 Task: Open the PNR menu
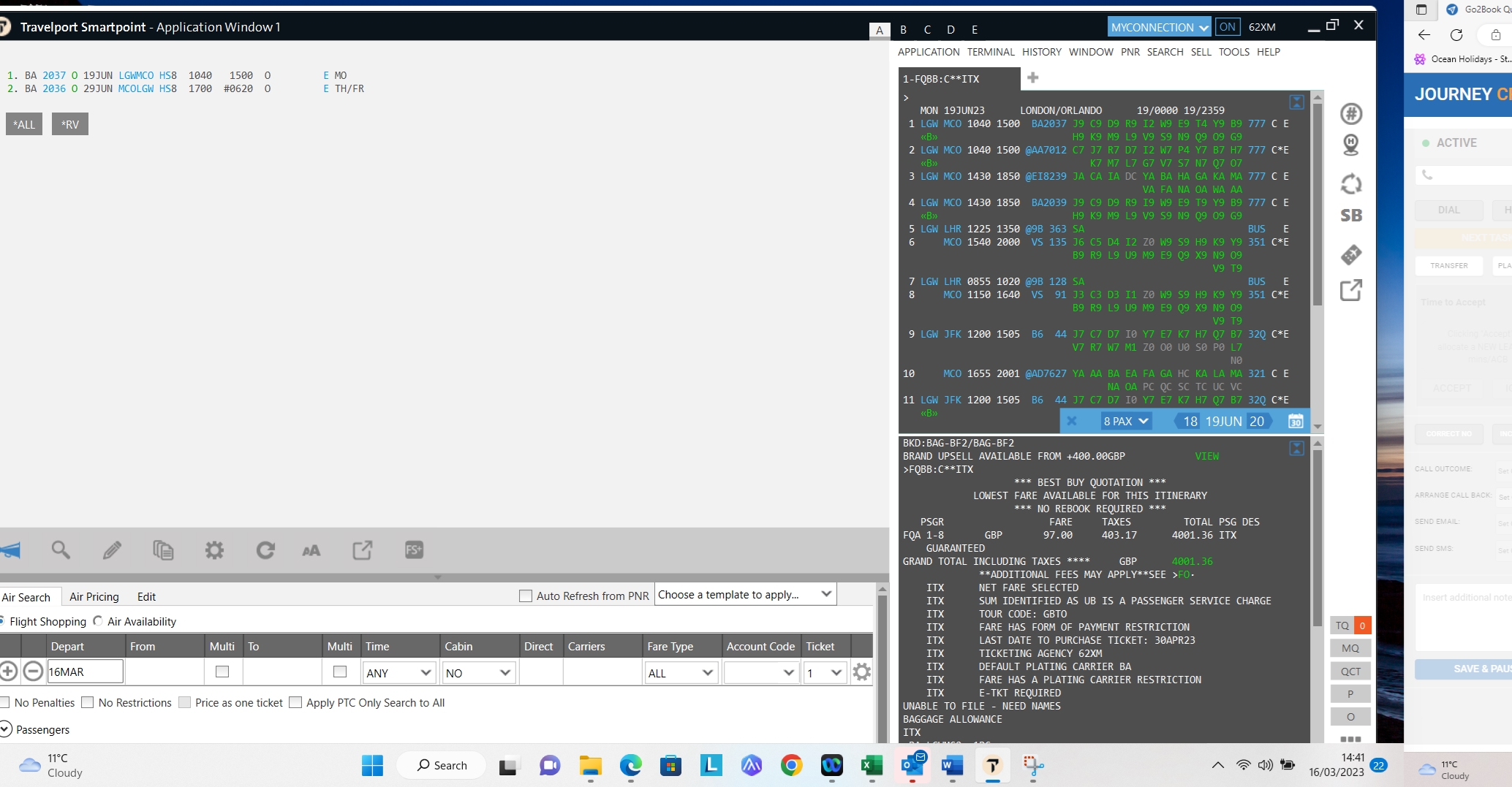pyautogui.click(x=1130, y=52)
